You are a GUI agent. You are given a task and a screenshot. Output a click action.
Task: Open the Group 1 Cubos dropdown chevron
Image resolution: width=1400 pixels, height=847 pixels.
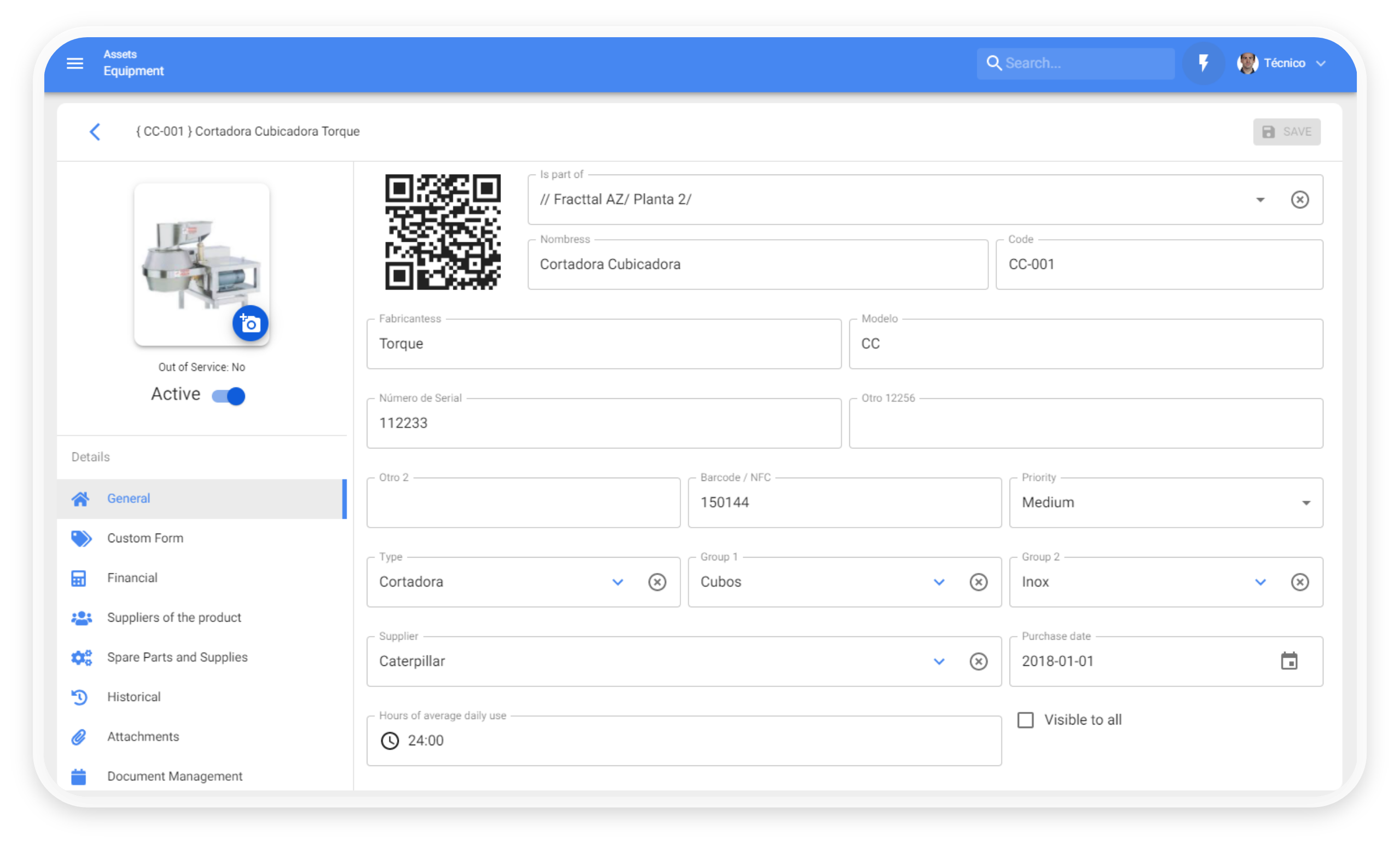pyautogui.click(x=938, y=582)
